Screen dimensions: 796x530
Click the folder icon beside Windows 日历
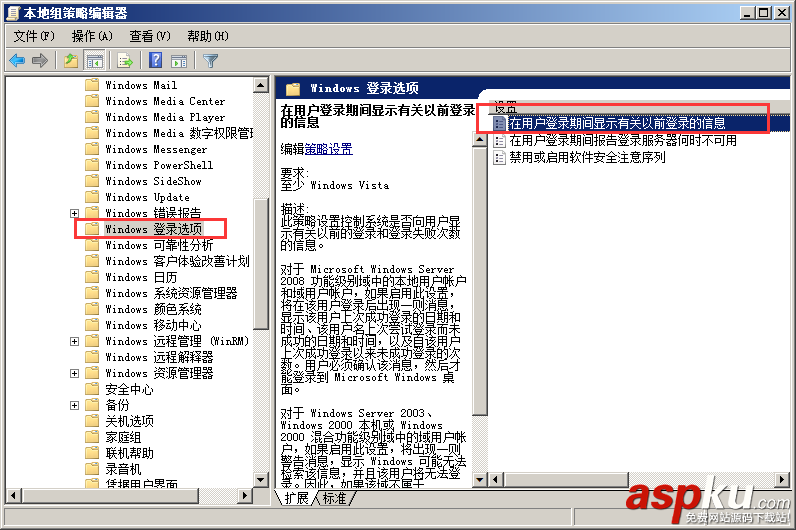[92, 277]
